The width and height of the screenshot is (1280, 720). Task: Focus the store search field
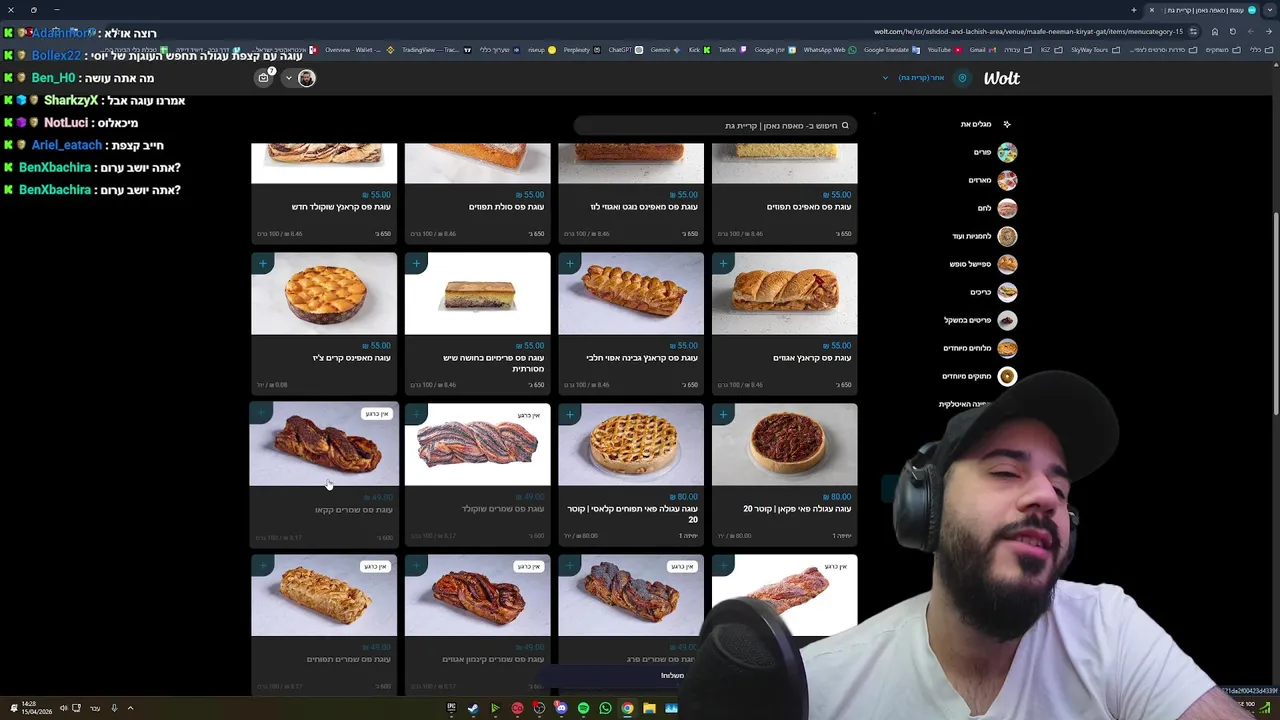(715, 125)
